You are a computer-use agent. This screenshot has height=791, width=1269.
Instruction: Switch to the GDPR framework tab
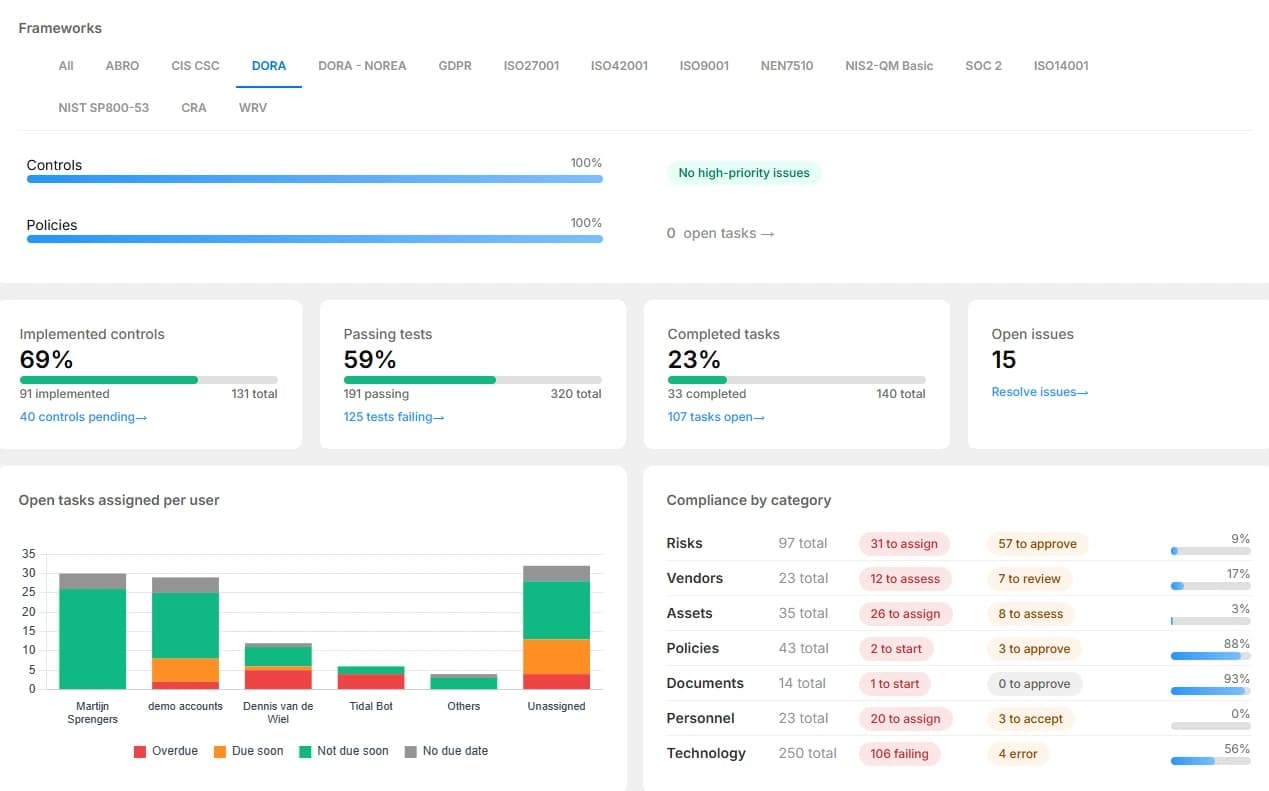455,66
